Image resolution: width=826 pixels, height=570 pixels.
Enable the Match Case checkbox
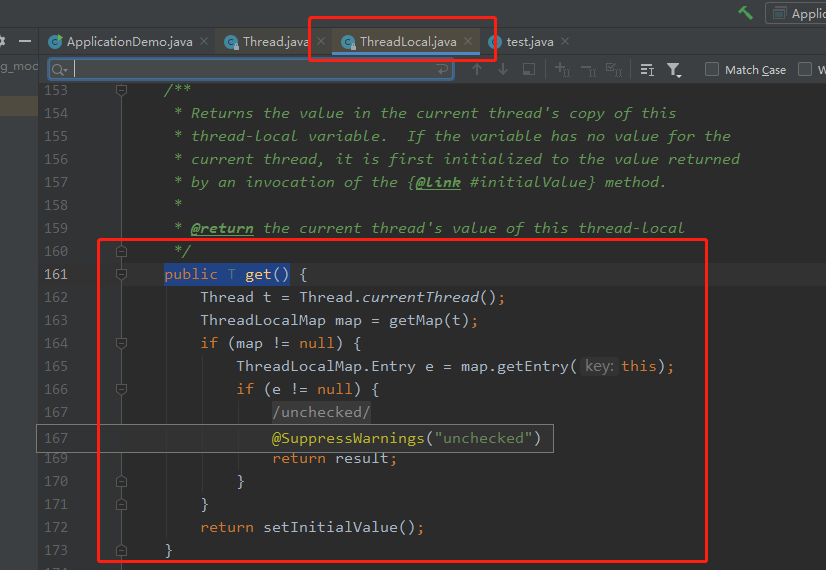(x=712, y=70)
